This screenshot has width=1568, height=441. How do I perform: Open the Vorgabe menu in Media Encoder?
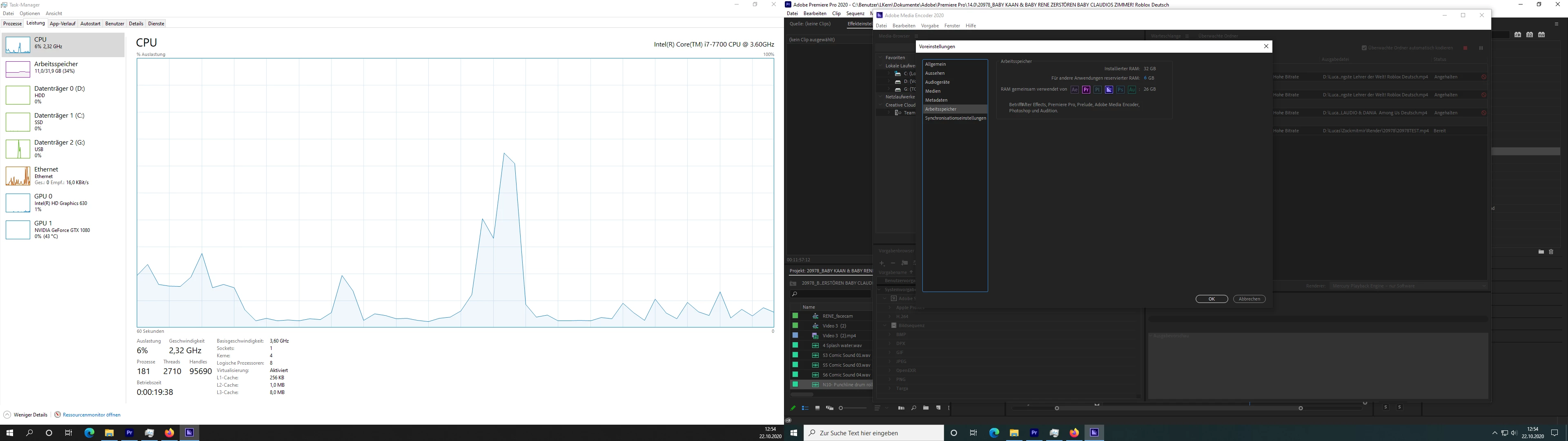pyautogui.click(x=929, y=26)
